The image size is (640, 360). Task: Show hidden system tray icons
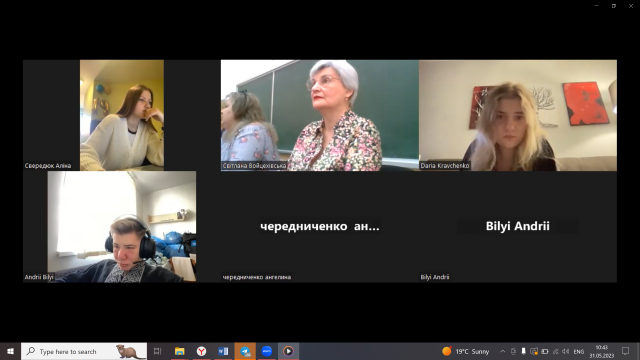coord(502,351)
